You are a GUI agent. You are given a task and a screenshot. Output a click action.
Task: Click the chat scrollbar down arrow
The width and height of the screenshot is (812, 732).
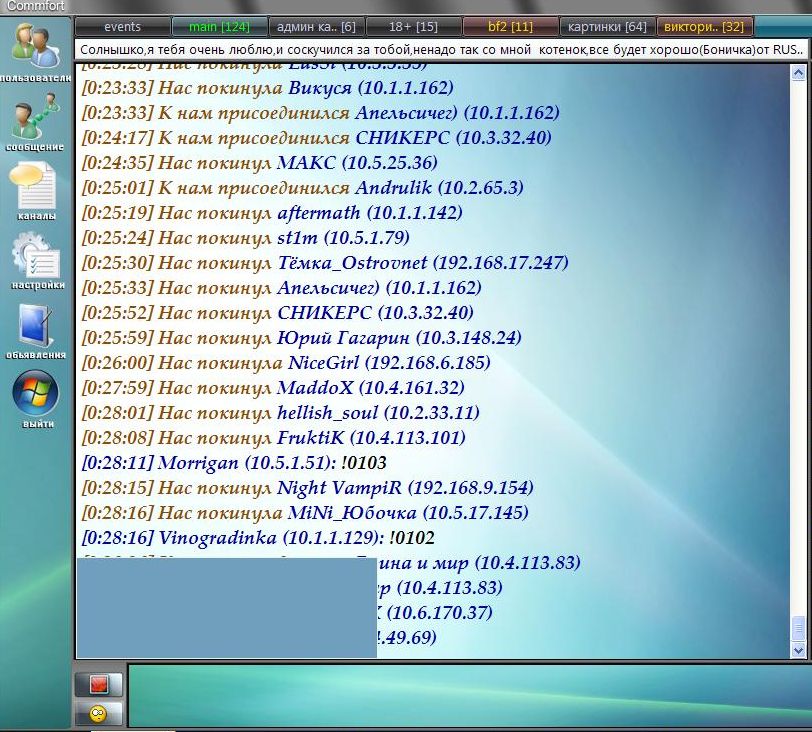797,650
